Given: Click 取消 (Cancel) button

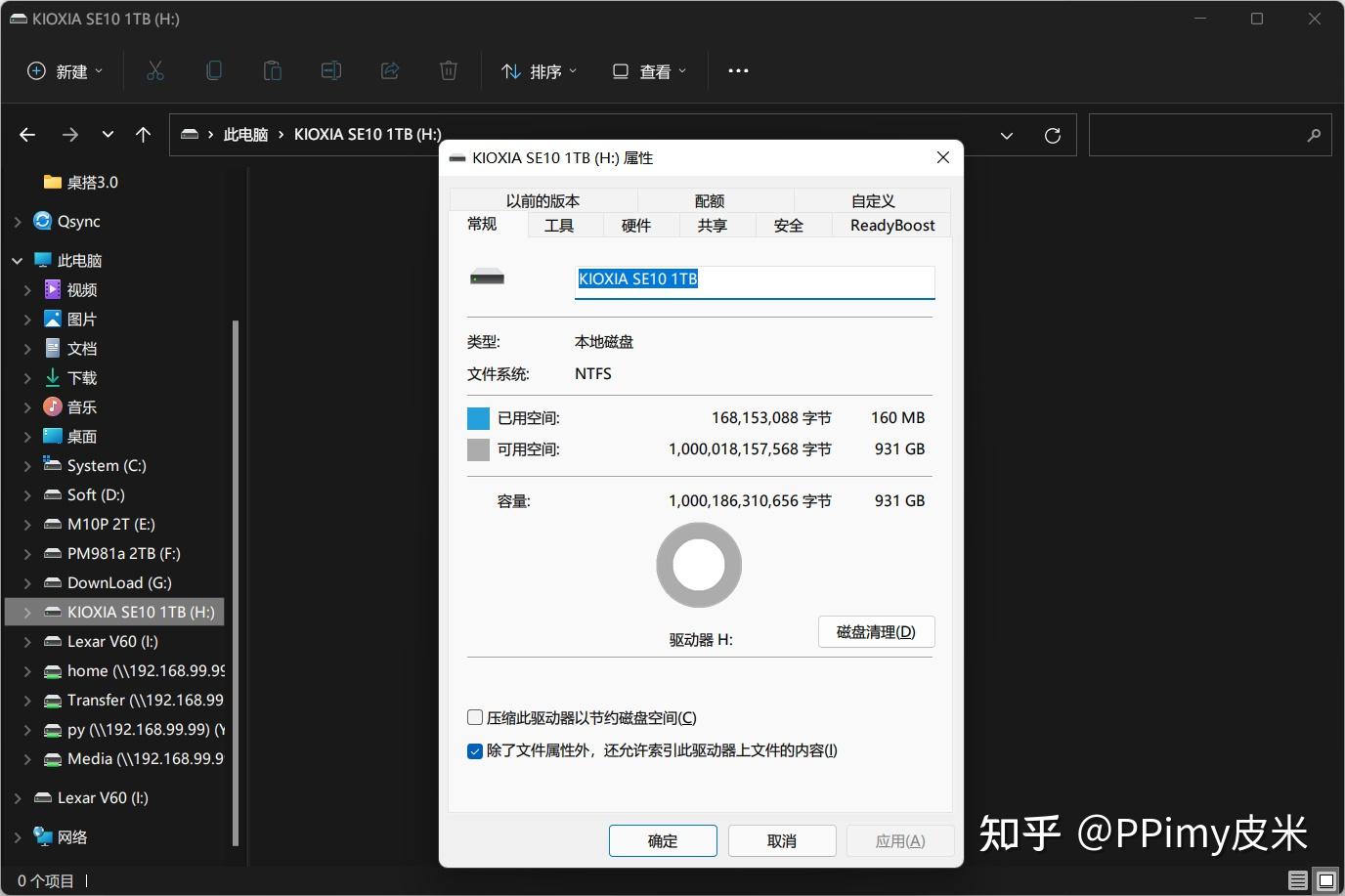Looking at the screenshot, I should (x=782, y=840).
